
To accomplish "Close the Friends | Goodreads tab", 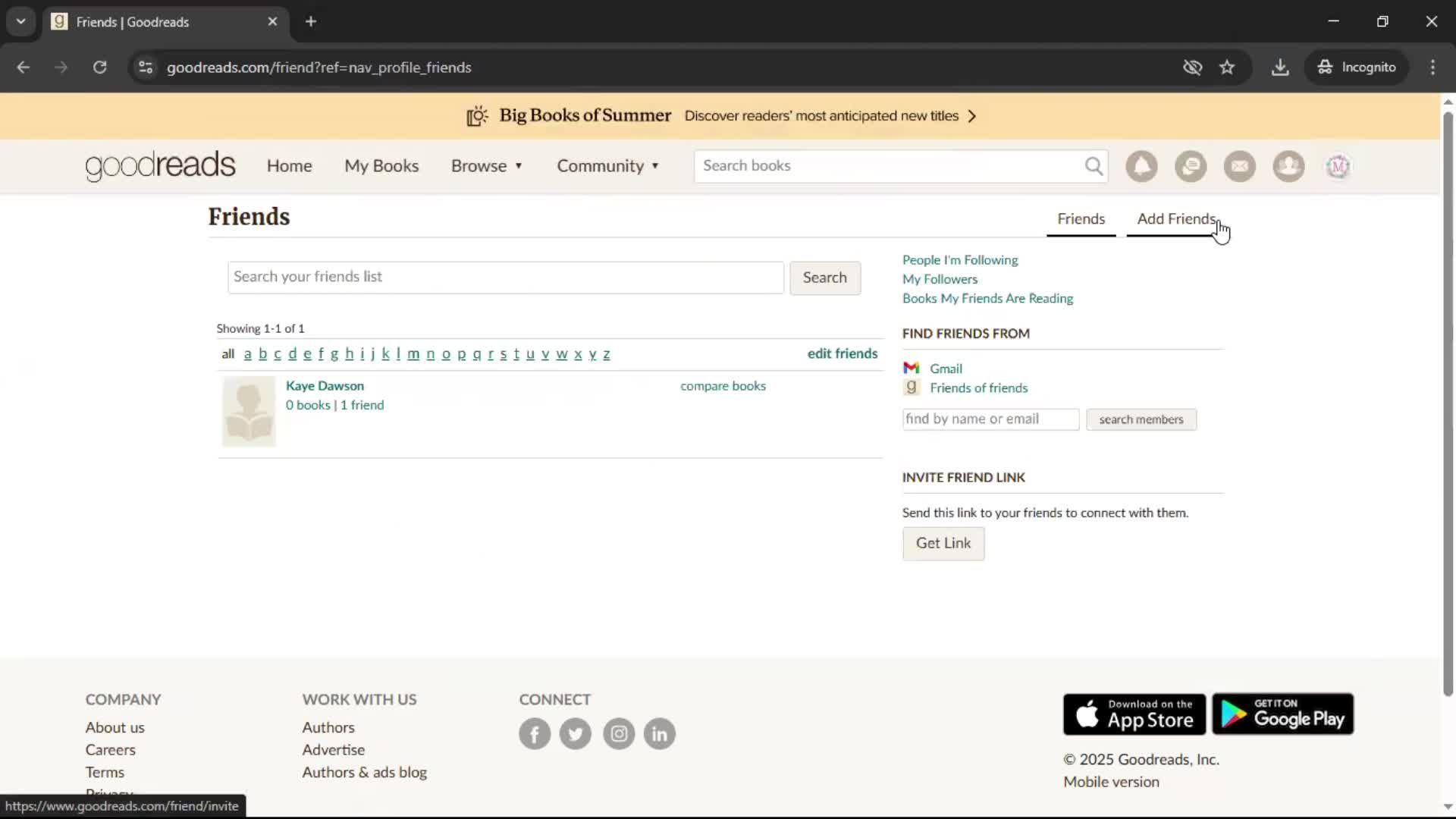I will (272, 21).
